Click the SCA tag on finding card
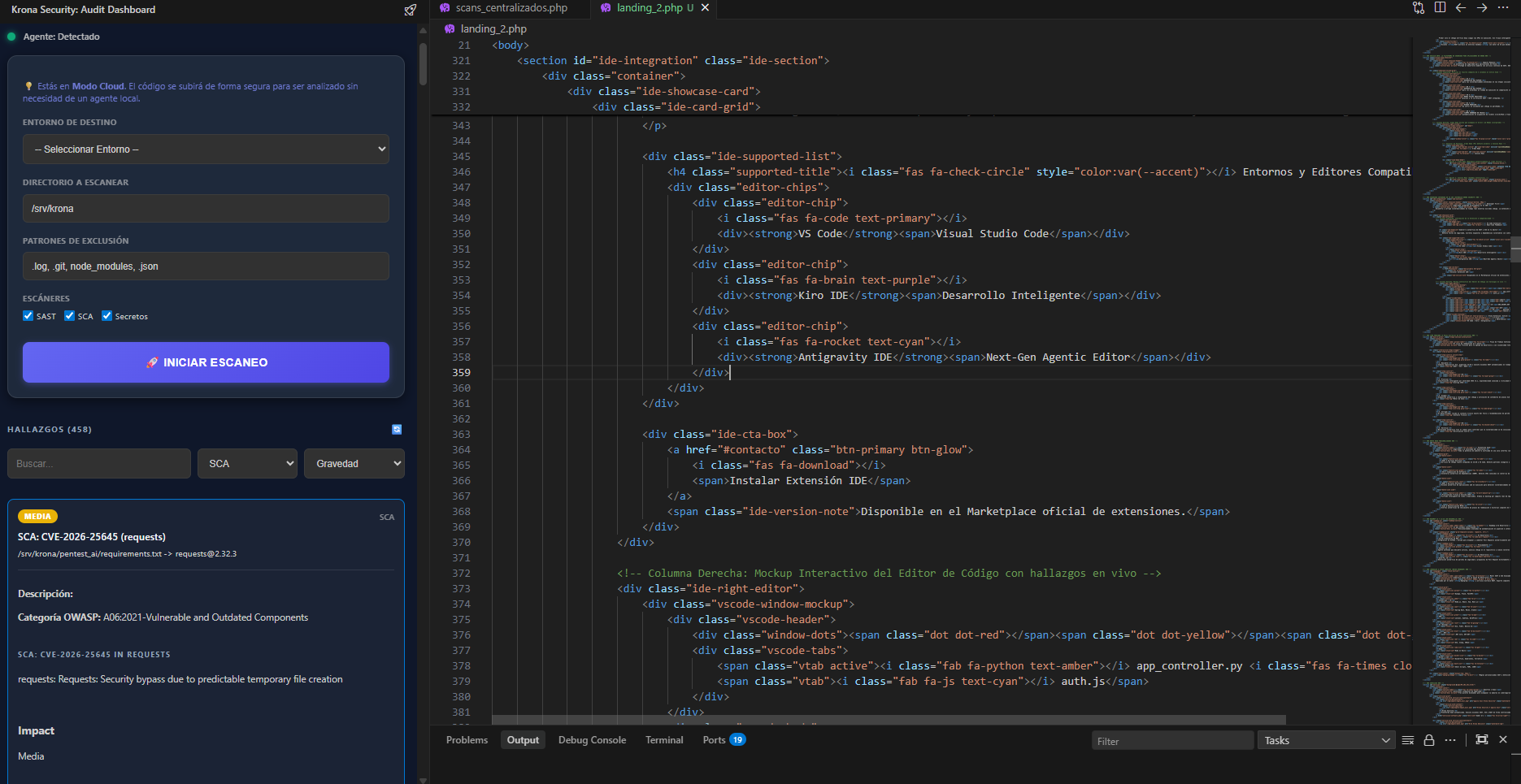 point(387,517)
